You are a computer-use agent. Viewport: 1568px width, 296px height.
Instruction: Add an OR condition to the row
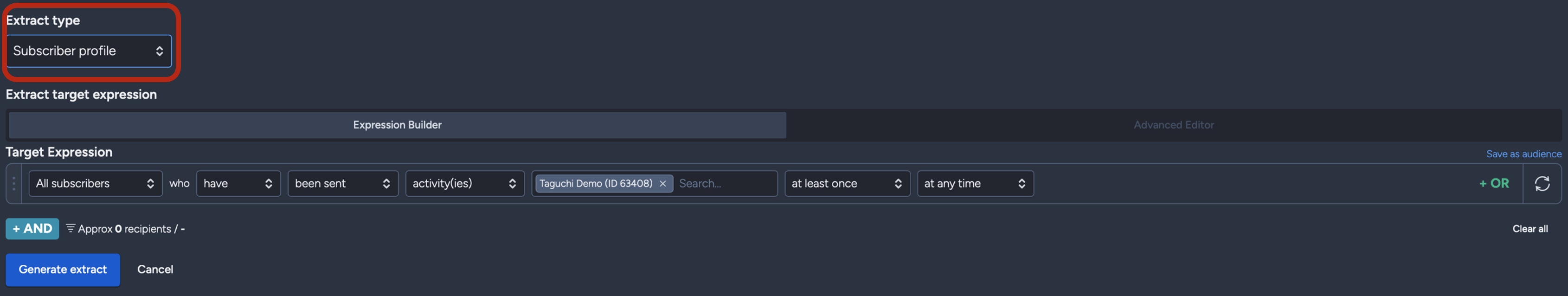point(1494,183)
